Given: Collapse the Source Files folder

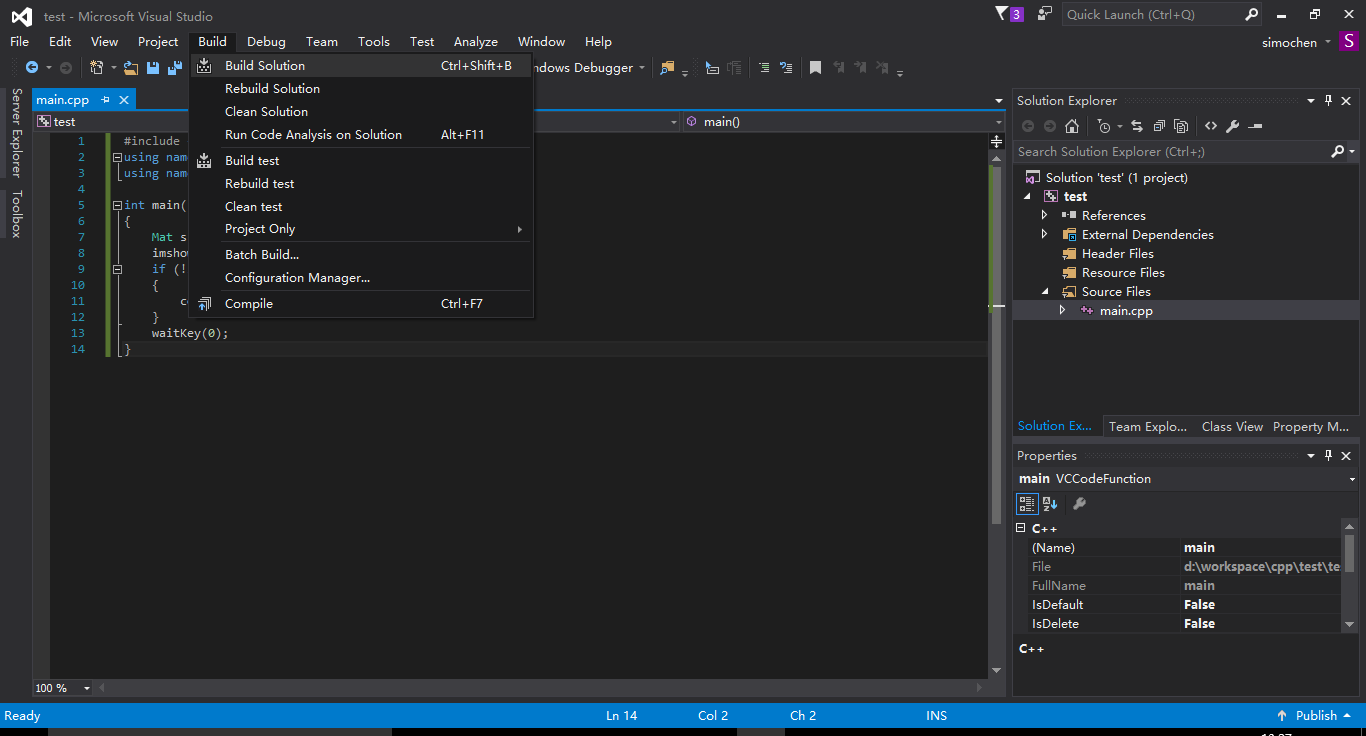Looking at the screenshot, I should pyautogui.click(x=1046, y=292).
